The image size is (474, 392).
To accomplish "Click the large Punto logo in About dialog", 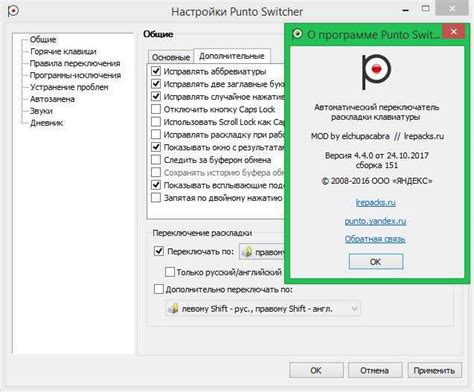I will [x=376, y=72].
